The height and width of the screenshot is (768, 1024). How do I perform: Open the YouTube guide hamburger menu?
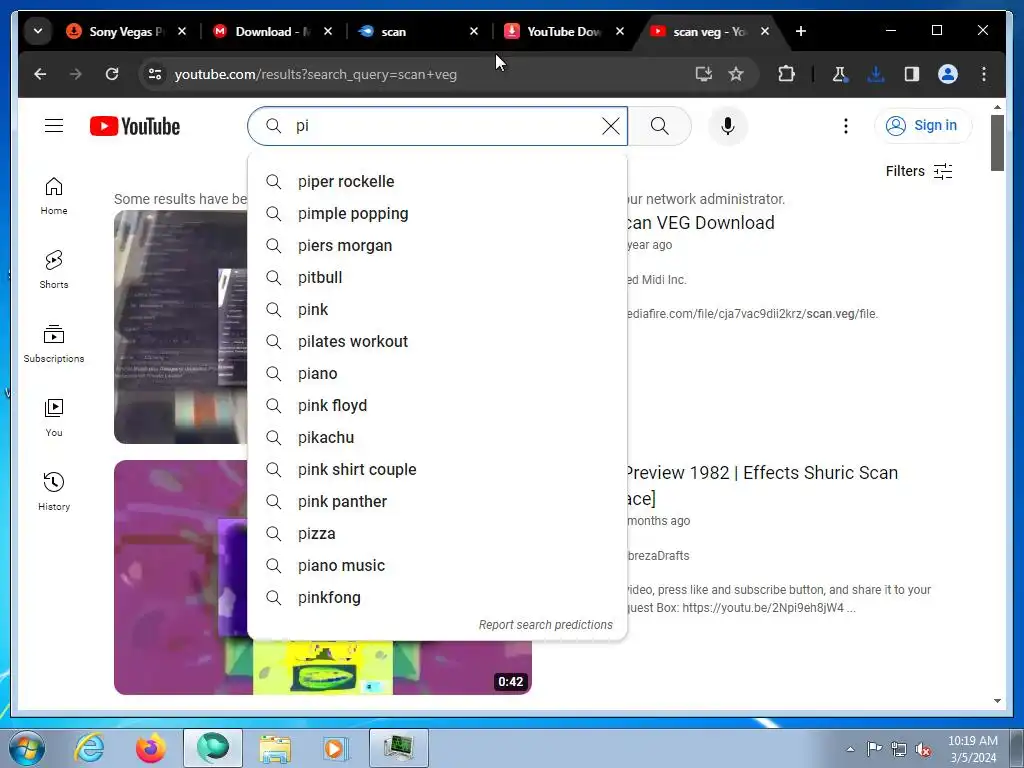coord(54,125)
